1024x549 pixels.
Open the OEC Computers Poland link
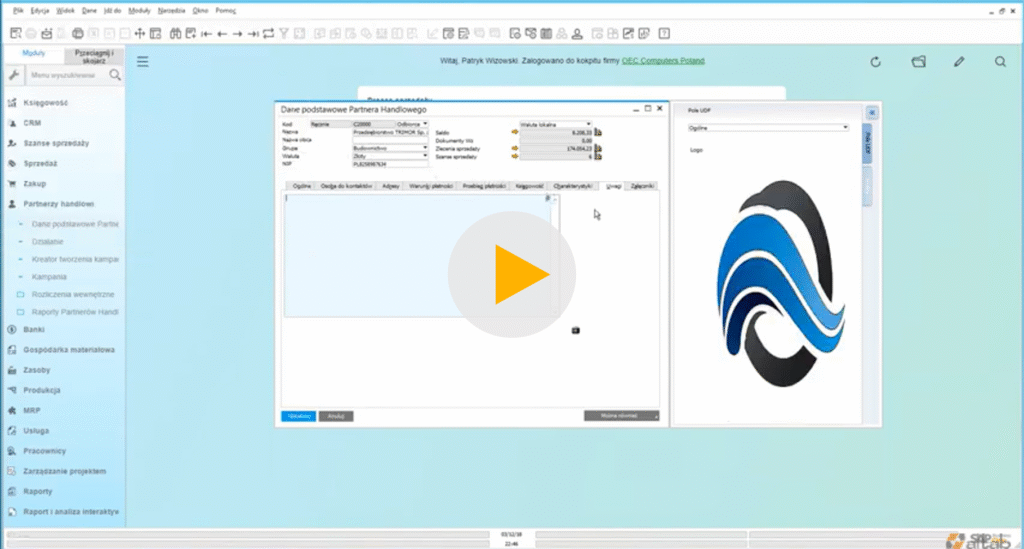(663, 61)
